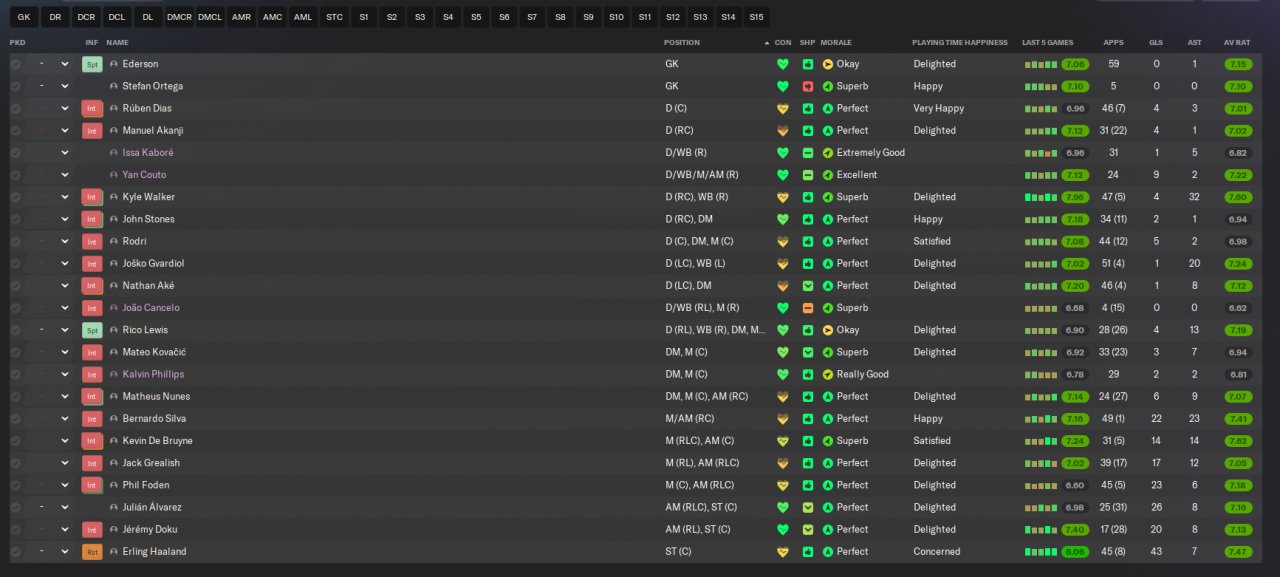Click Ederson's Spt info badge
The image size is (1280, 577).
[x=92, y=64]
